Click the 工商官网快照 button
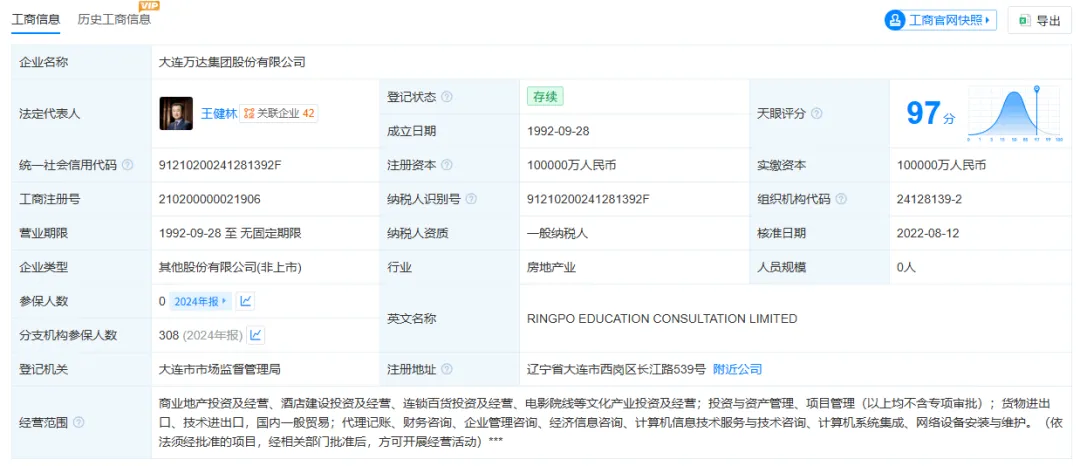The width and height of the screenshot is (1080, 466). click(941, 21)
